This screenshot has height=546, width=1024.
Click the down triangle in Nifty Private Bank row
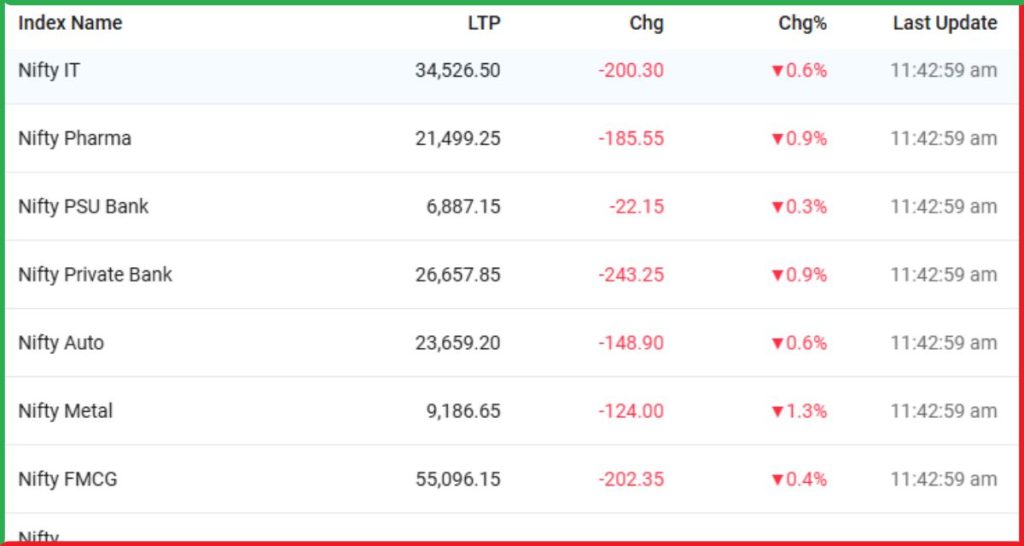pos(777,276)
